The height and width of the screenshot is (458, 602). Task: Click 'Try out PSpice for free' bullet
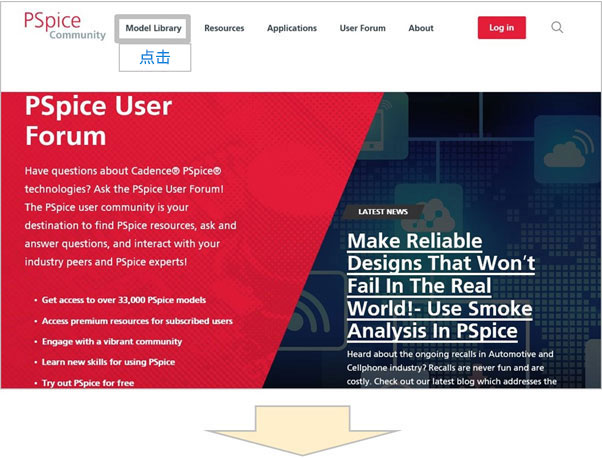click(88, 383)
